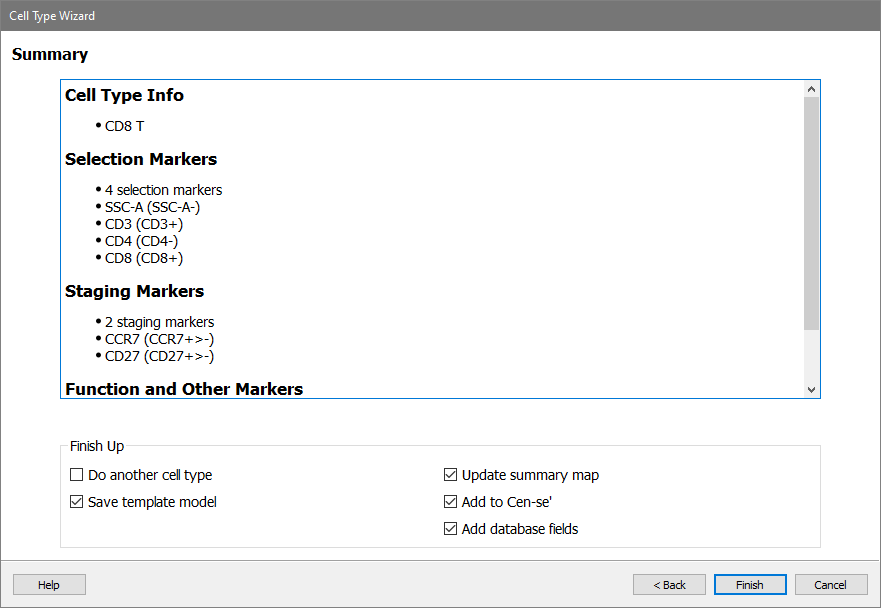Click the Function and Other Markers heading
This screenshot has height=608, width=881.
(x=184, y=389)
